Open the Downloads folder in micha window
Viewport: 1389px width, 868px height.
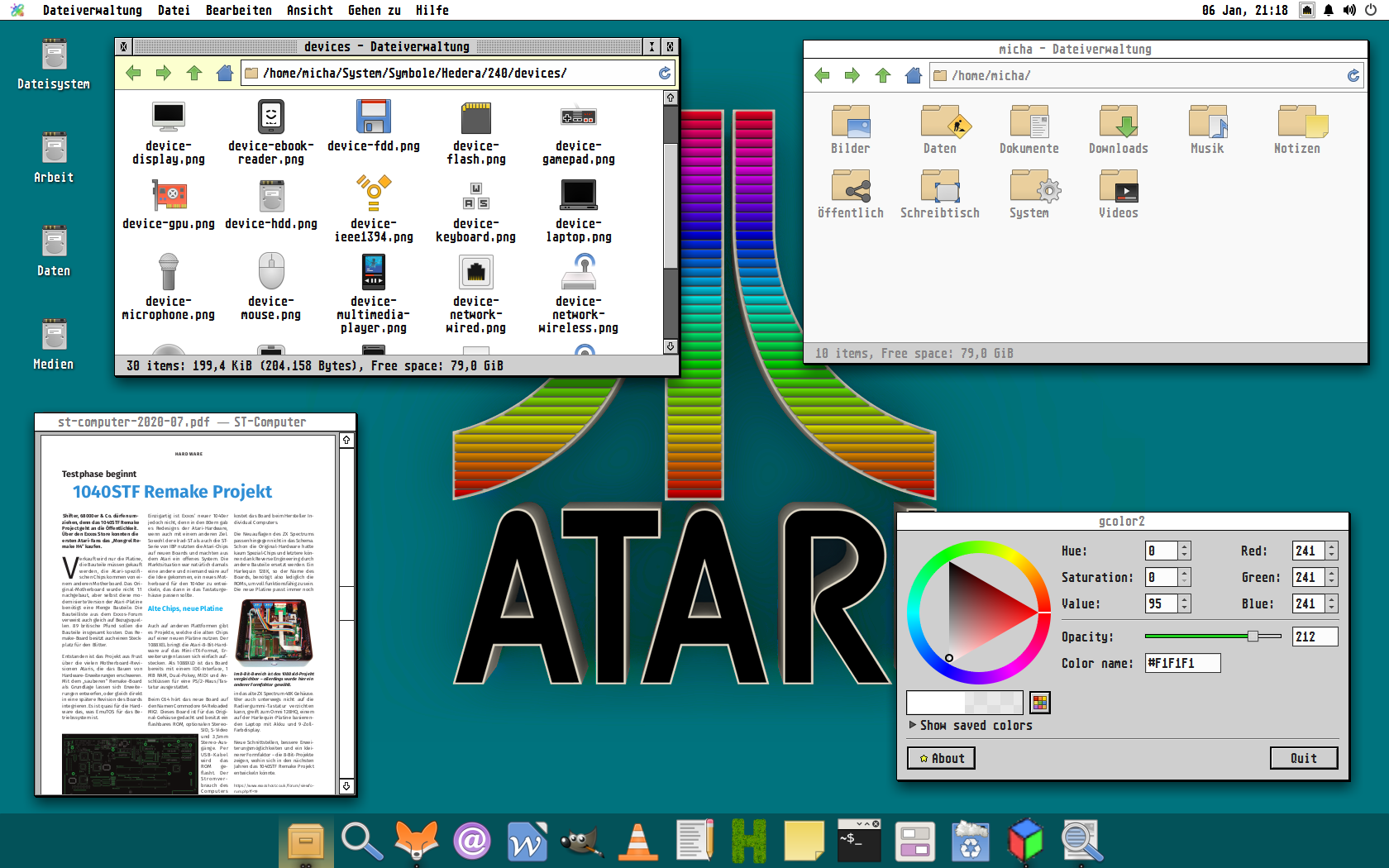tap(1119, 130)
